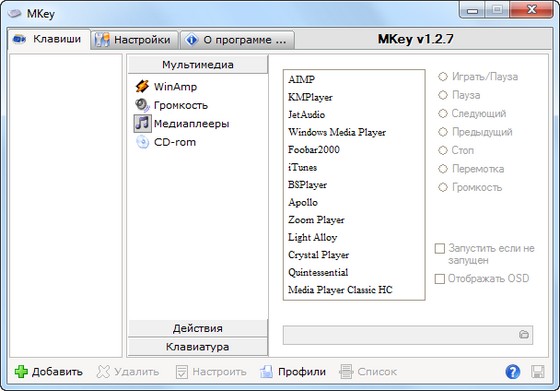Toggle the Отображать OSD checkbox
Viewport: 560px width, 391px height.
coord(440,279)
